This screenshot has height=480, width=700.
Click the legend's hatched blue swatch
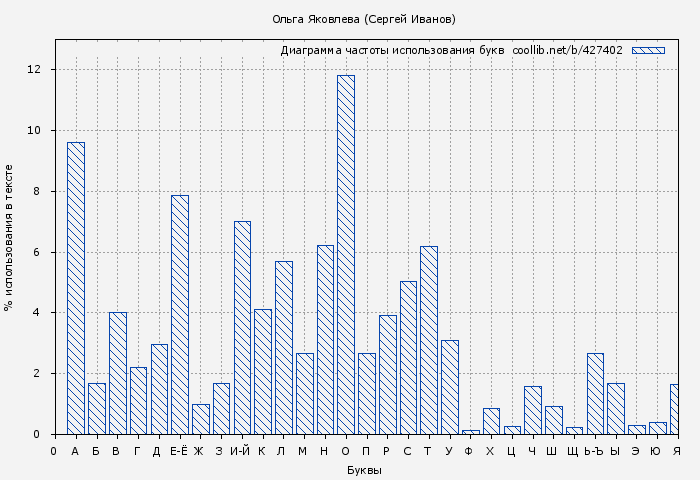648,50
